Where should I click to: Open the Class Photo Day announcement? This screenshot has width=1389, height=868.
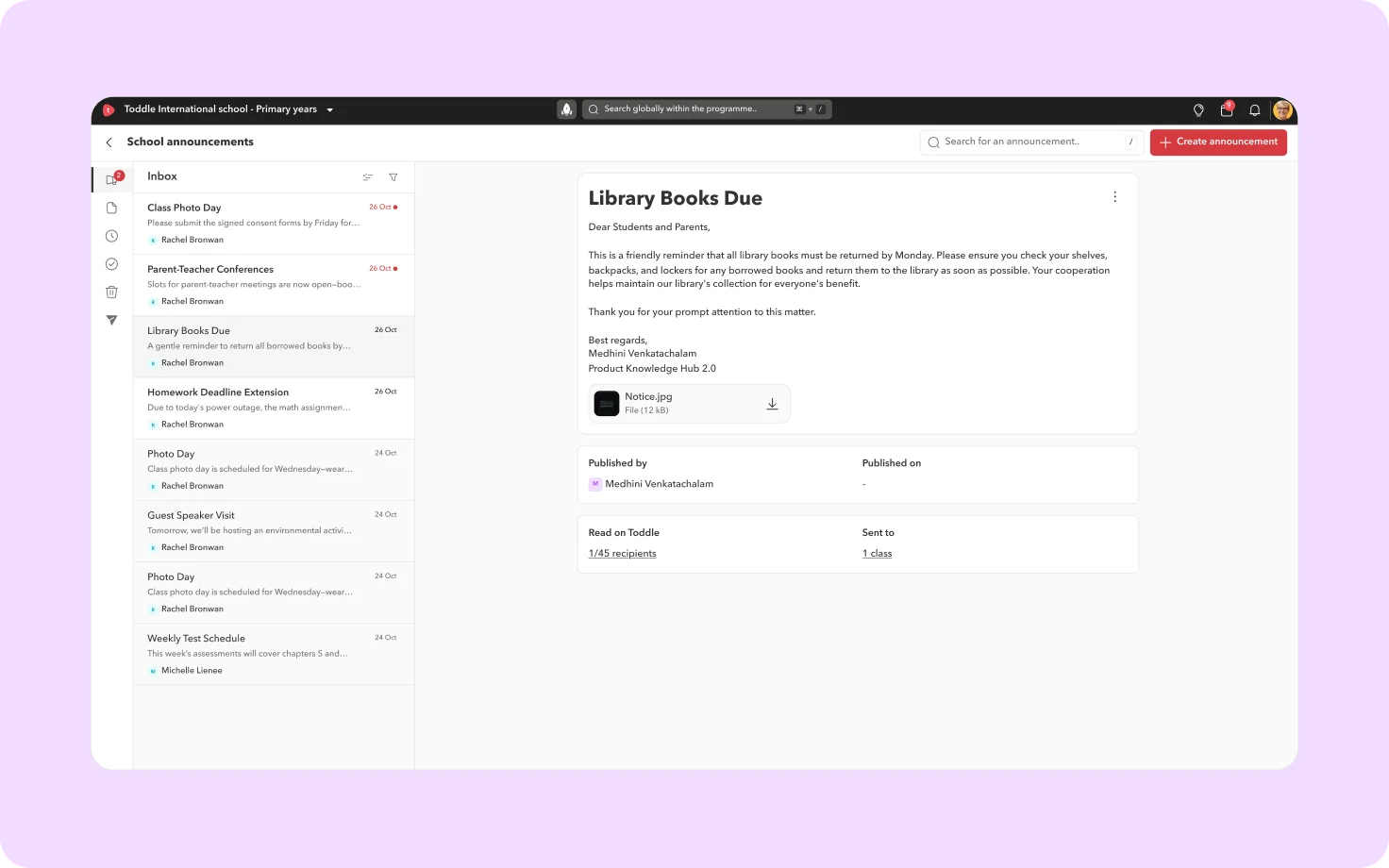[x=274, y=224]
